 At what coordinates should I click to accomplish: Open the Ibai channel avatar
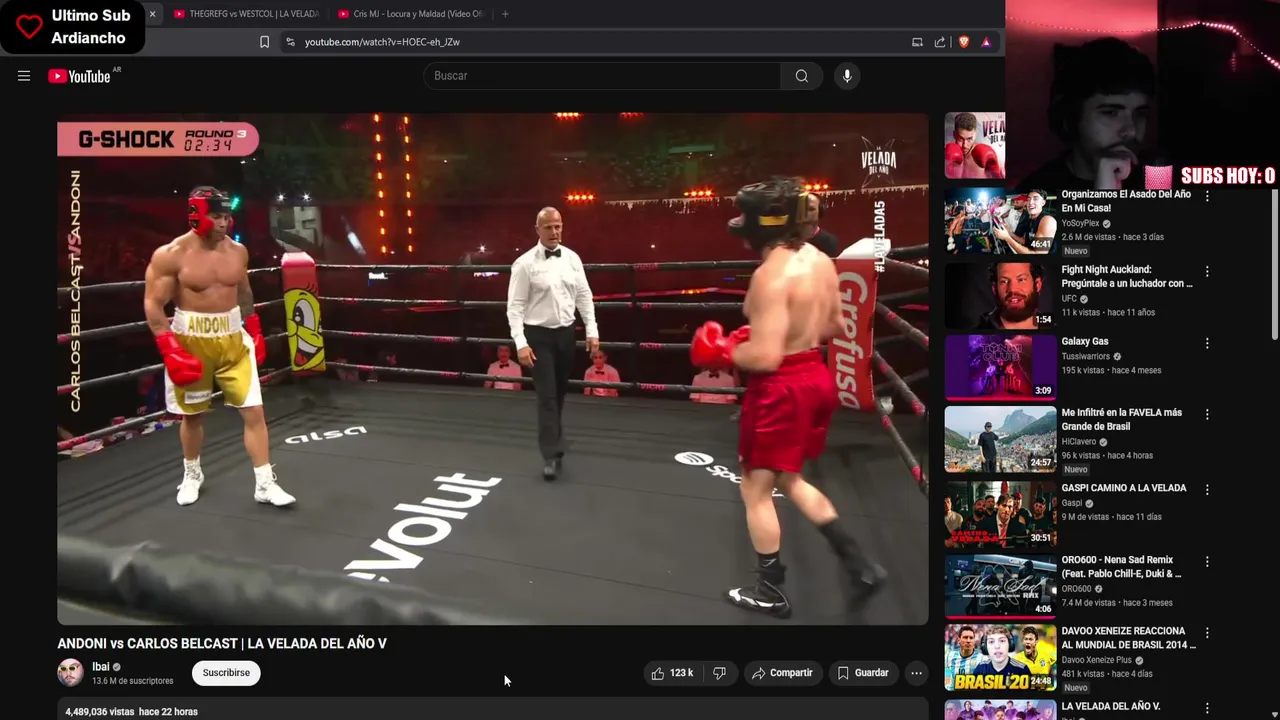click(x=70, y=673)
